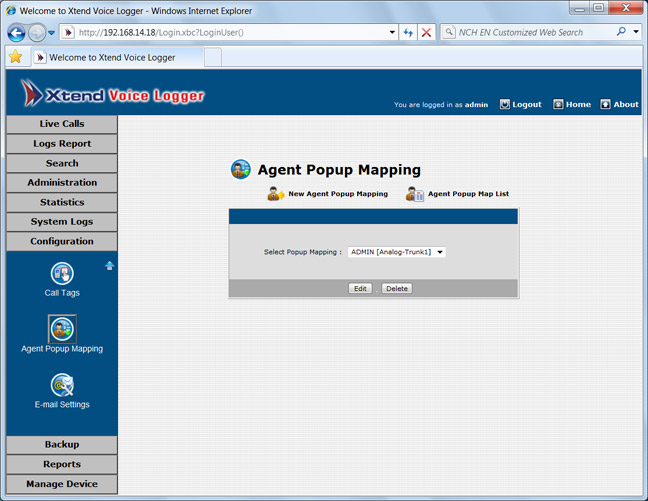Click the Xtend Voice Logger logo

tap(113, 94)
